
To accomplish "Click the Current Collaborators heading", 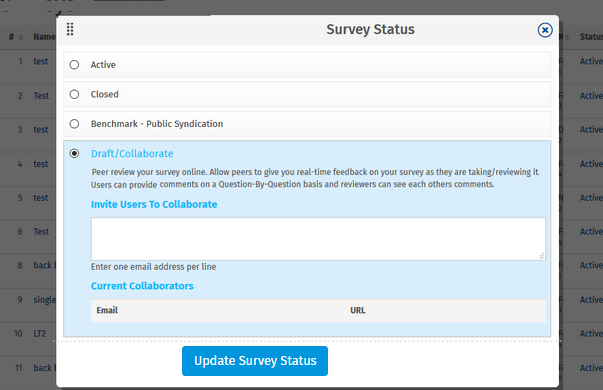I will 142,286.
